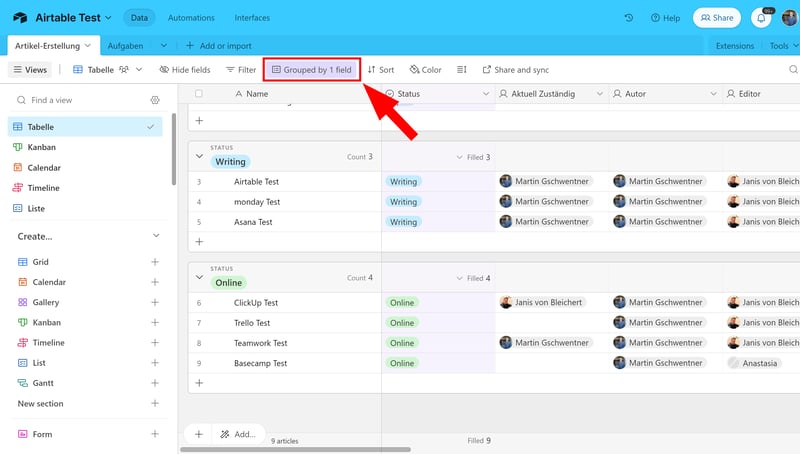Open the Color options
Screen dimensions: 800x454
coord(426,69)
